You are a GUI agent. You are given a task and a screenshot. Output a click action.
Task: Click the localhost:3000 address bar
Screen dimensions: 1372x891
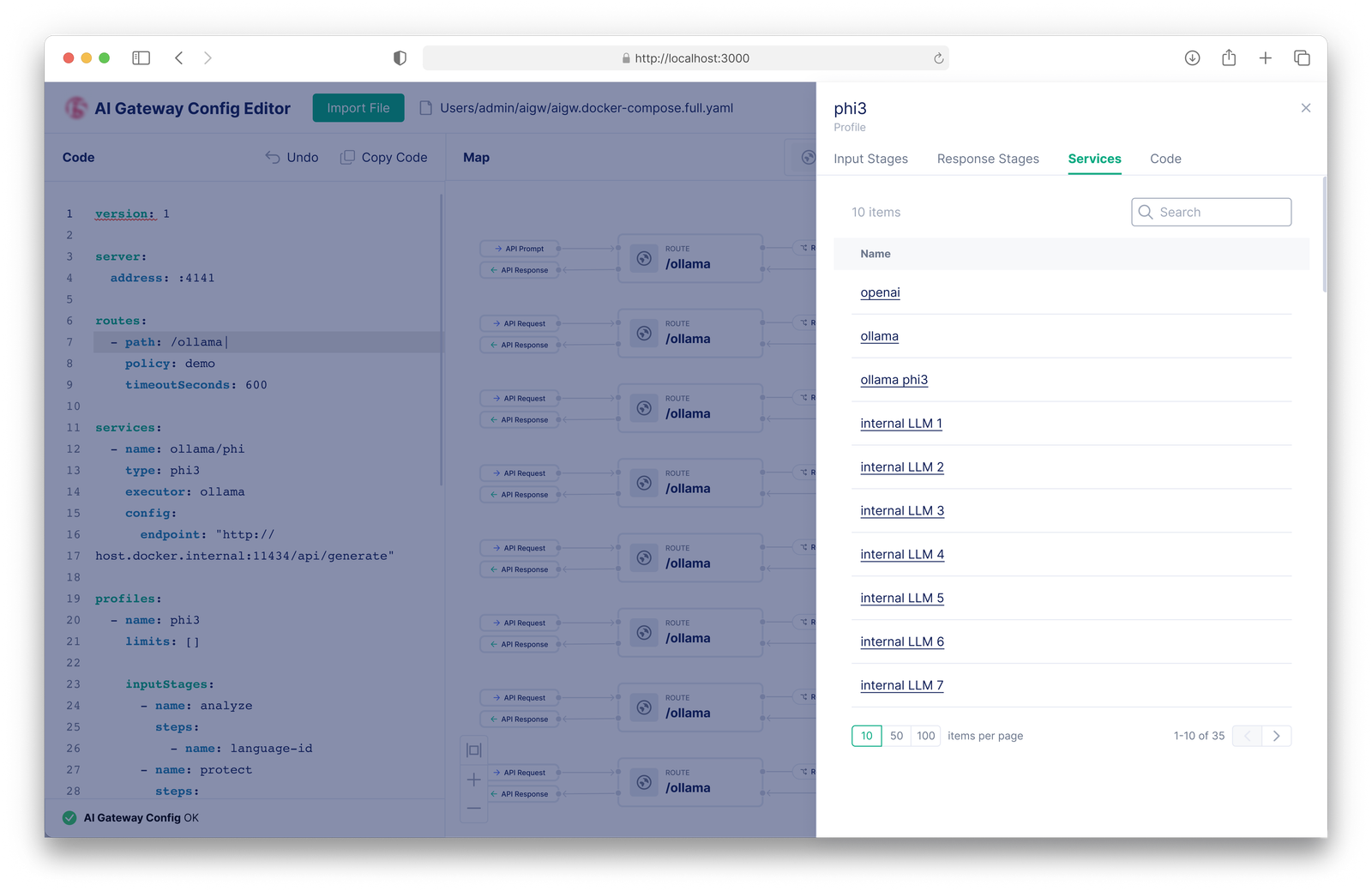point(685,58)
